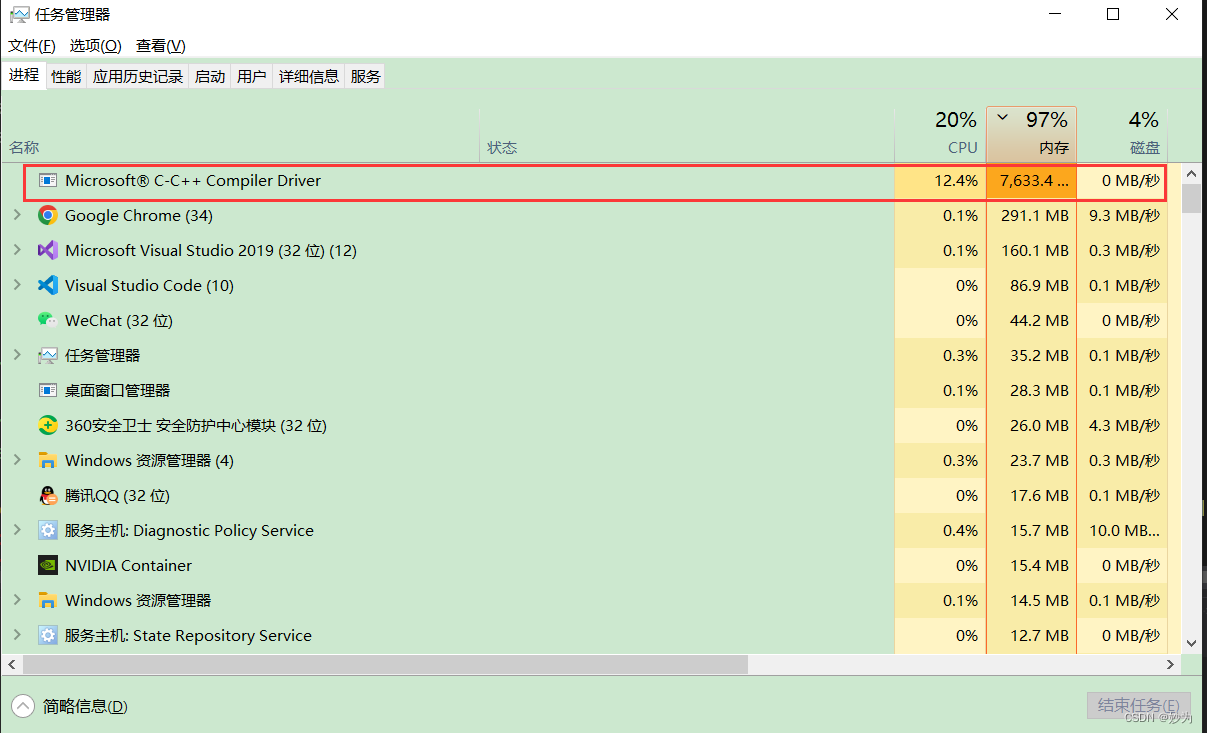Screen dimensions: 1207x733
Task: Maximize the Task Manager window
Action: coord(1113,14)
